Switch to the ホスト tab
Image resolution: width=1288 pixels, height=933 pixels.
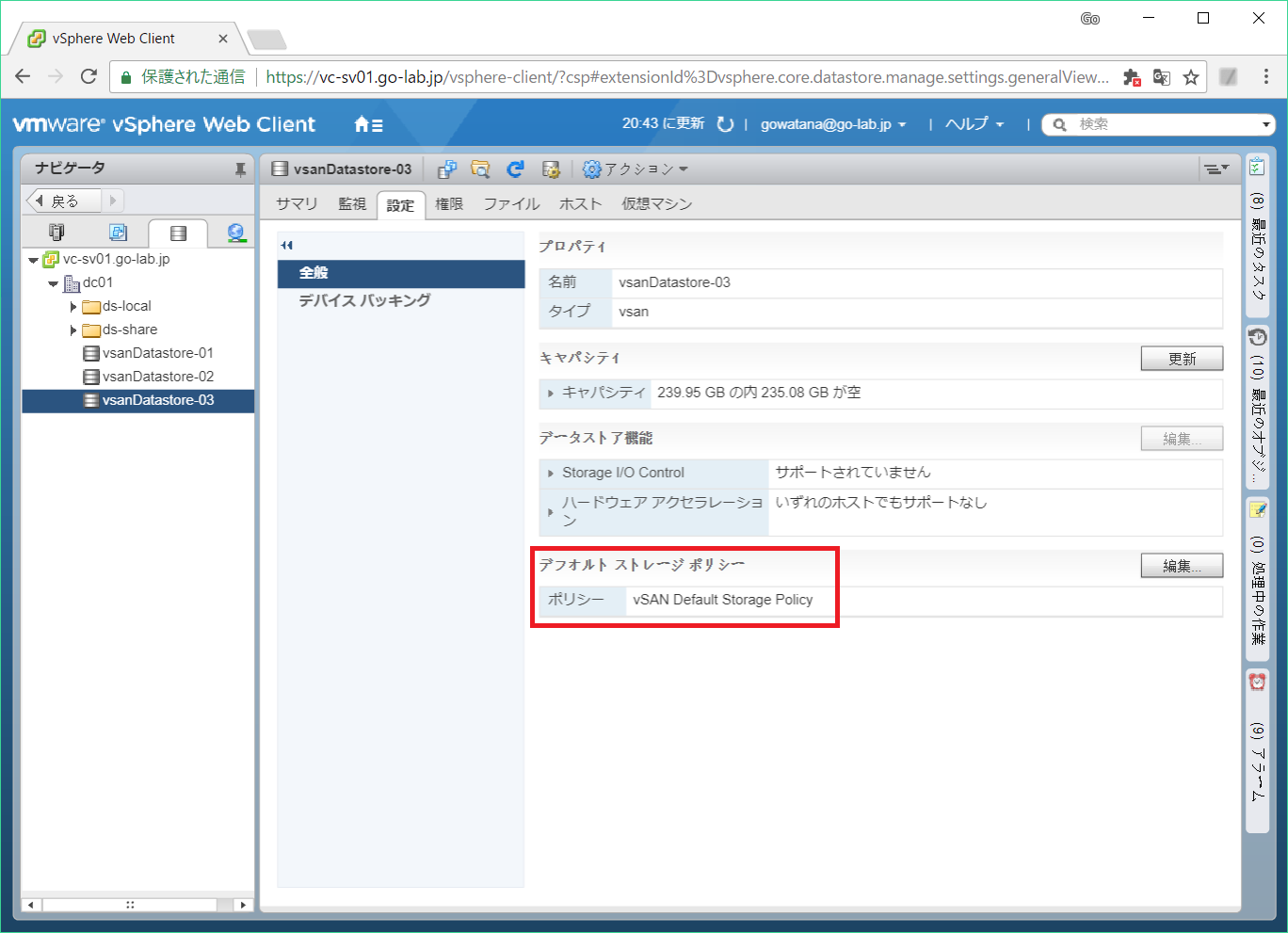[x=580, y=204]
